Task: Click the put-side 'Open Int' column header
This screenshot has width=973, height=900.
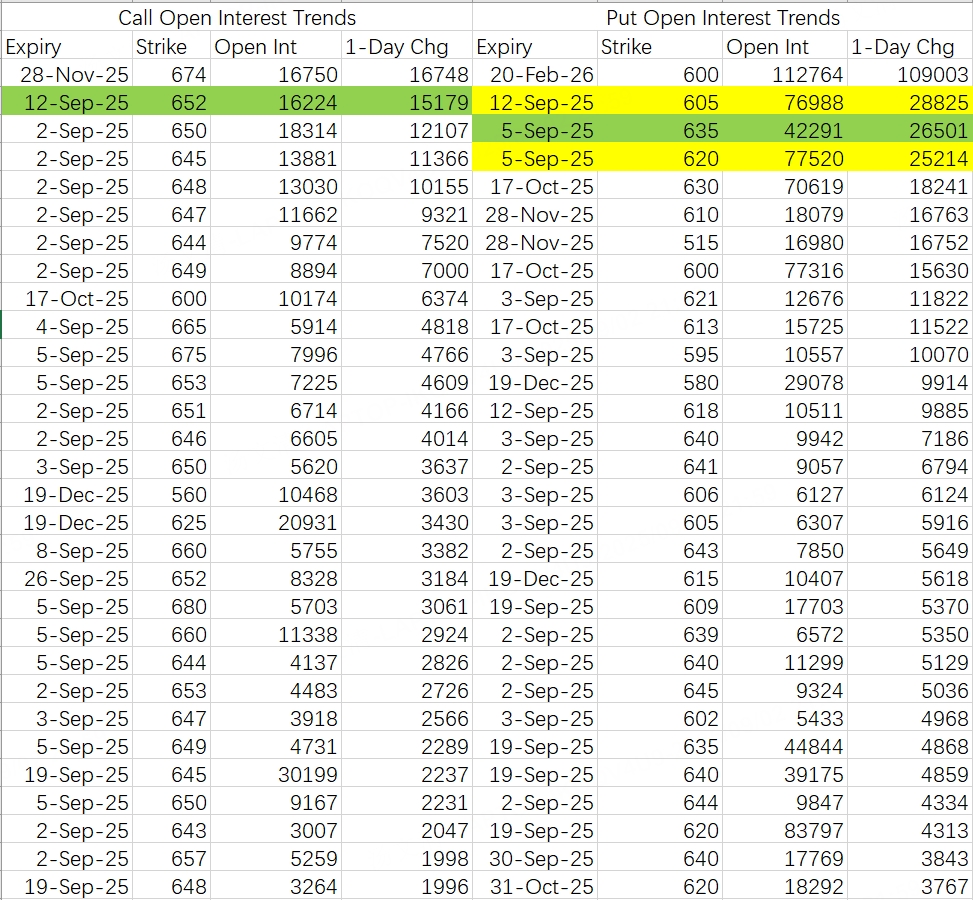Action: coord(785,47)
